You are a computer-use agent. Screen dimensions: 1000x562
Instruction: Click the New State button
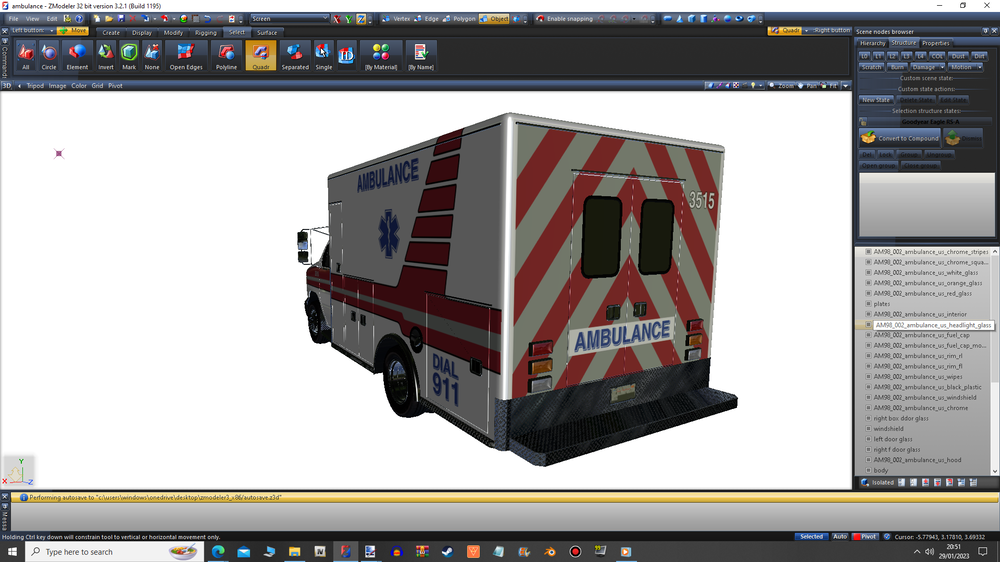(x=876, y=100)
